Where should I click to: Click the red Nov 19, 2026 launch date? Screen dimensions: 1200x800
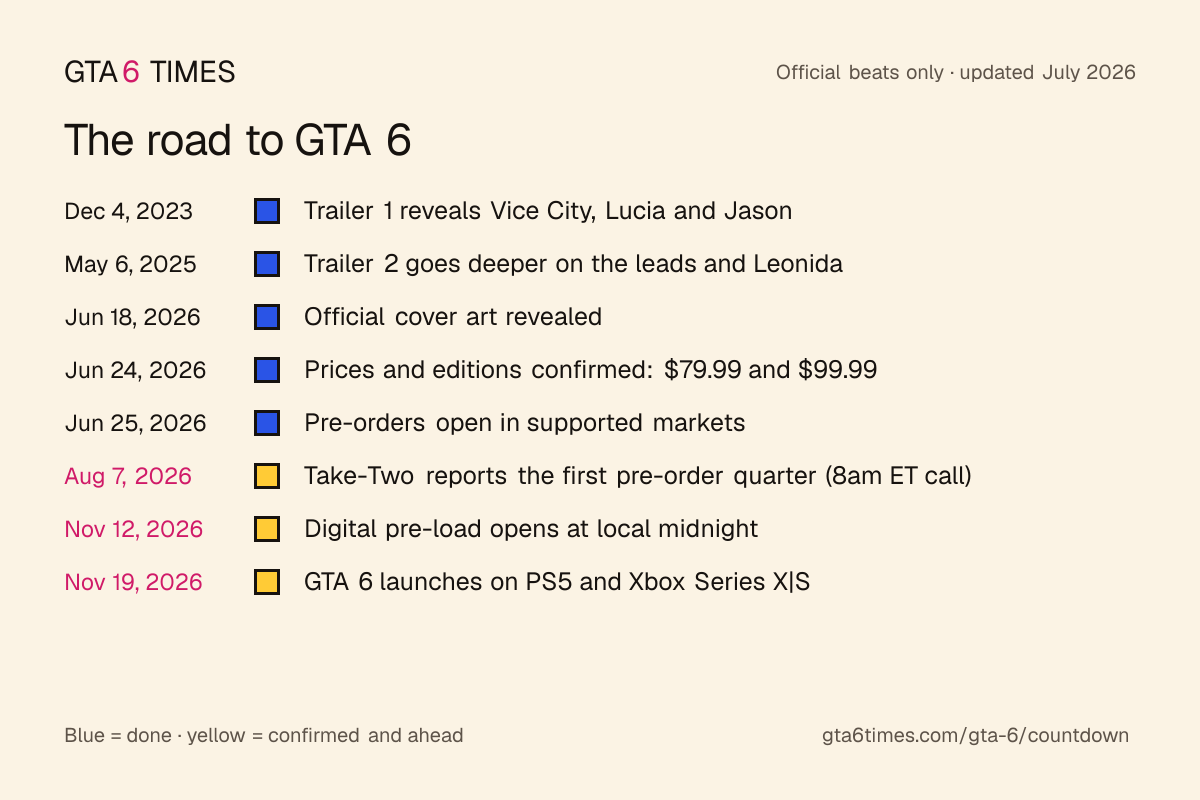[133, 582]
